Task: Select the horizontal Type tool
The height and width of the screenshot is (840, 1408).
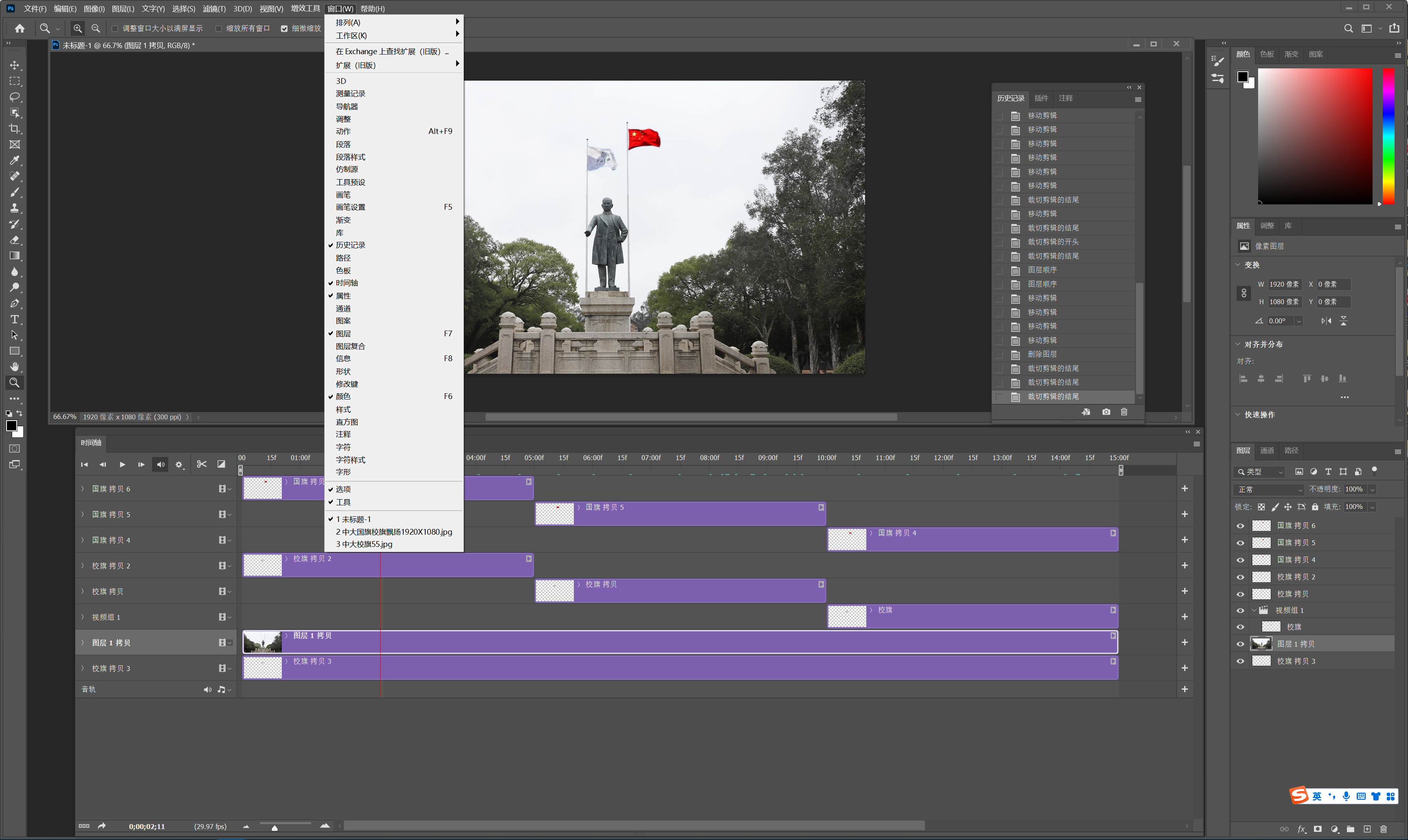Action: 15,319
